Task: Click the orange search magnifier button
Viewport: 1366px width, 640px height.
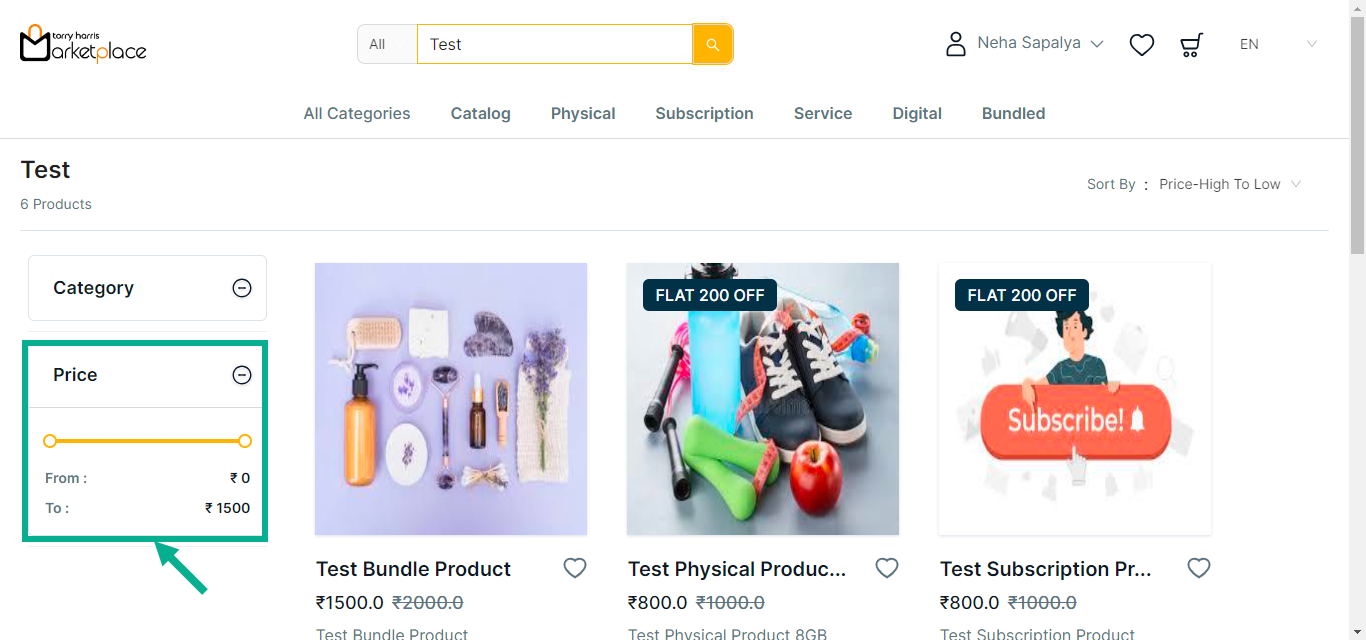Action: (x=712, y=44)
